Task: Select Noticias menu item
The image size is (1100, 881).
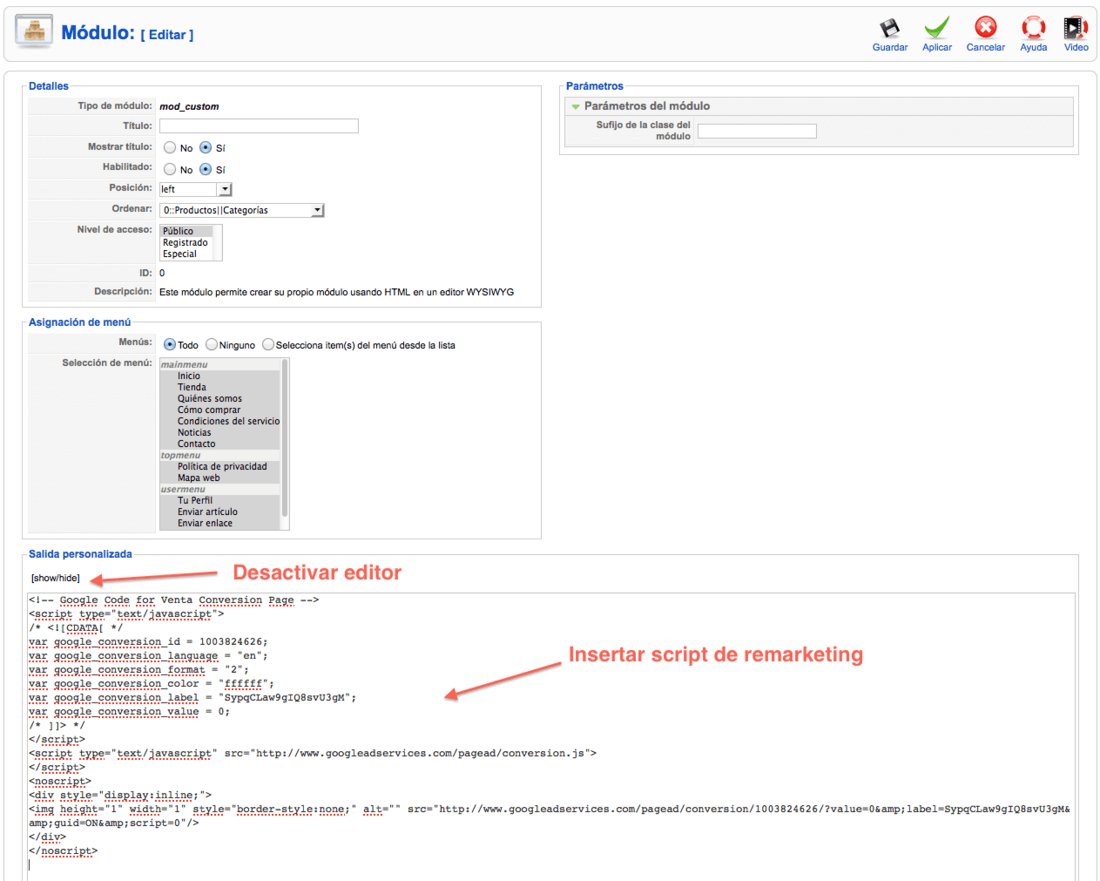Action: 220,433
